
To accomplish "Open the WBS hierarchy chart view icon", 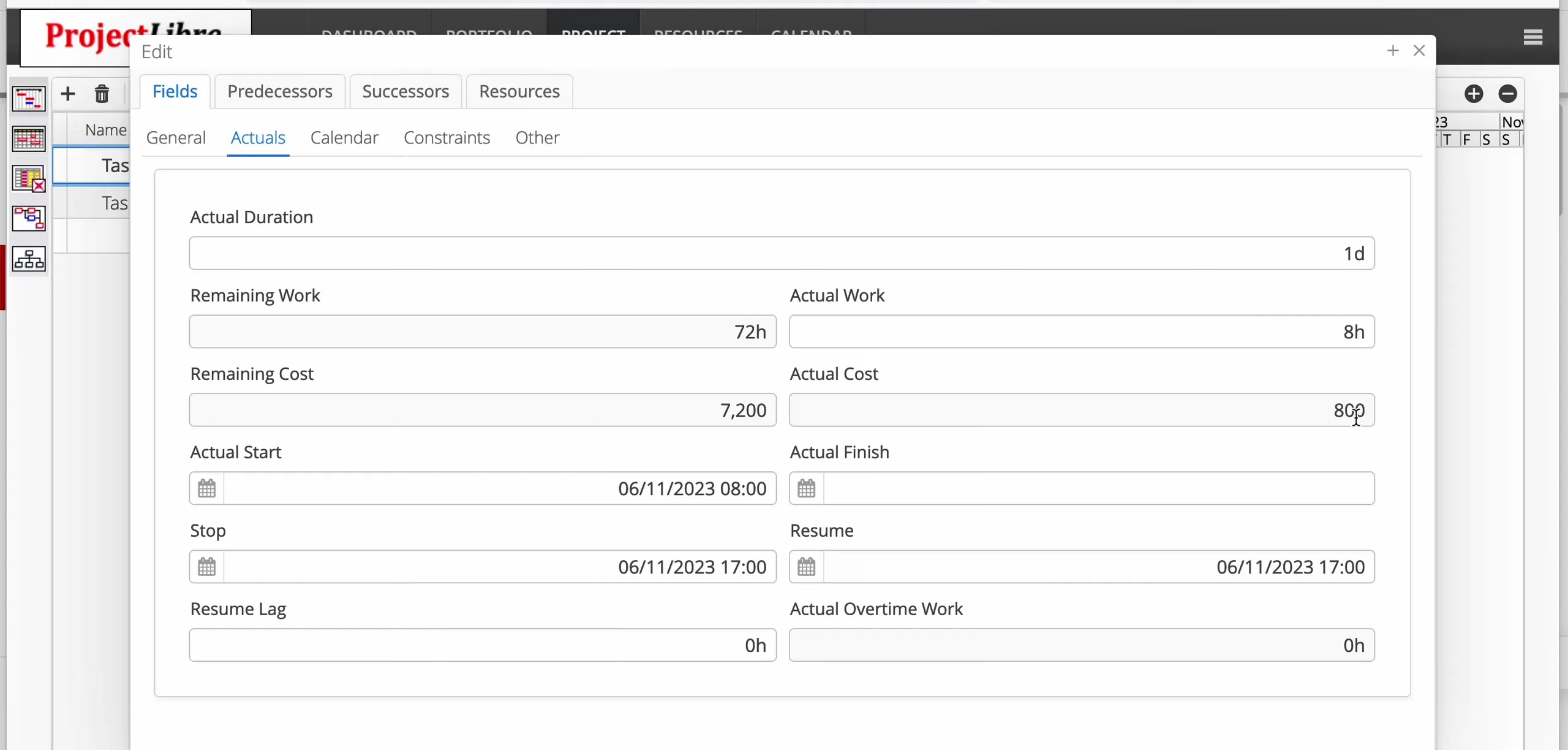I will (x=29, y=259).
